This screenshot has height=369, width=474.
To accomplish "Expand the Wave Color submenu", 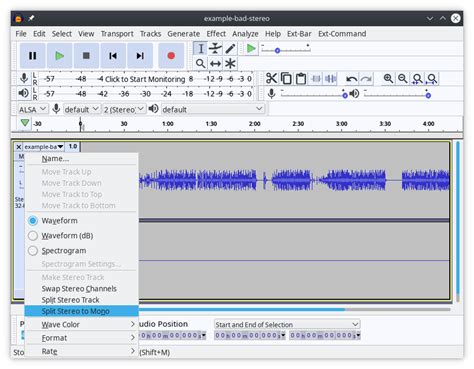I will click(82, 324).
